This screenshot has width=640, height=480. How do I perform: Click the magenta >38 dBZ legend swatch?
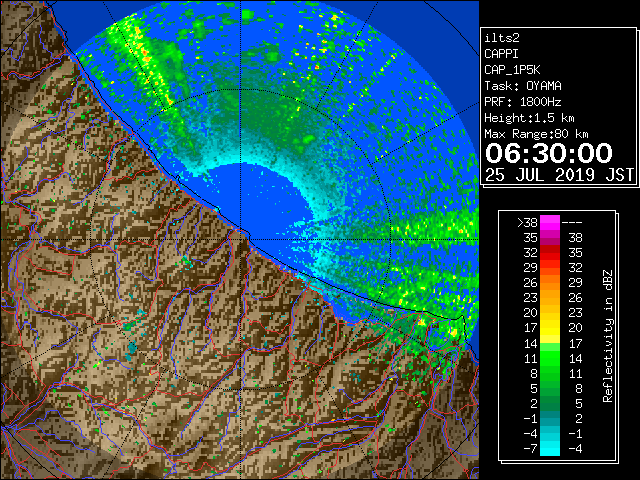point(550,223)
